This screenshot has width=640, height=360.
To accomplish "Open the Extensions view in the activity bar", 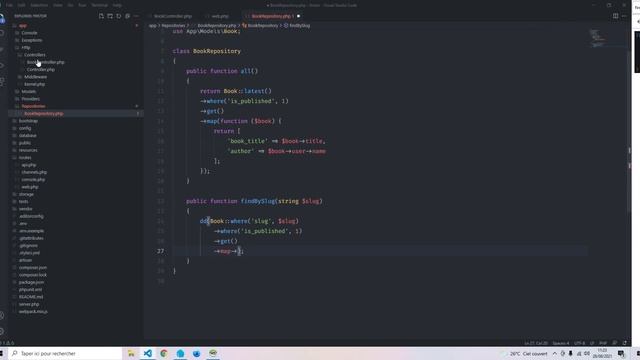I will 2,82.
